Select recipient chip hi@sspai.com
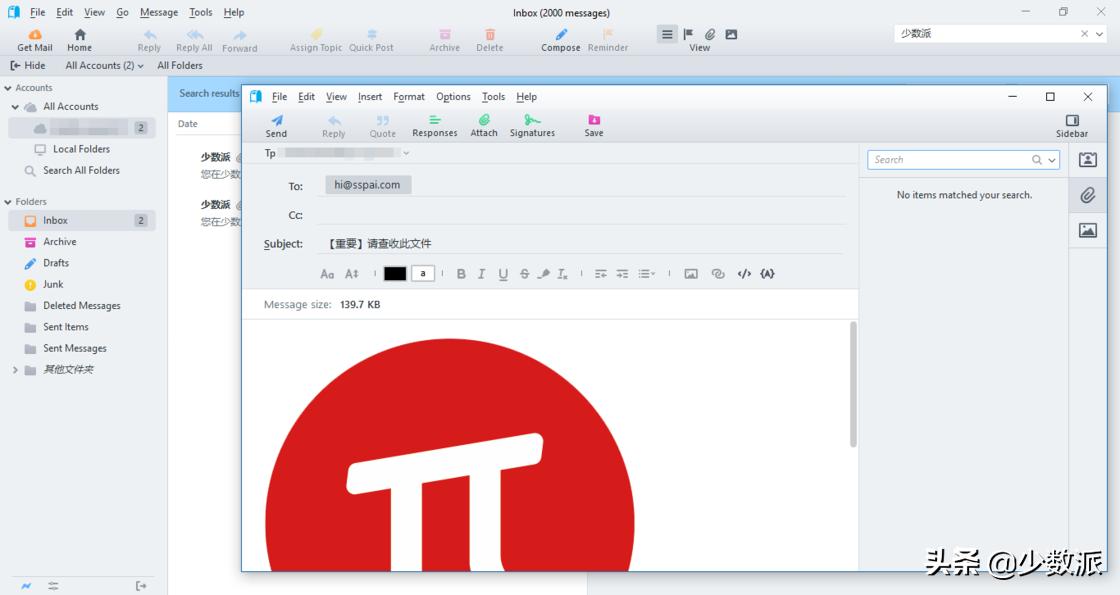This screenshot has height=595, width=1120. (x=367, y=185)
